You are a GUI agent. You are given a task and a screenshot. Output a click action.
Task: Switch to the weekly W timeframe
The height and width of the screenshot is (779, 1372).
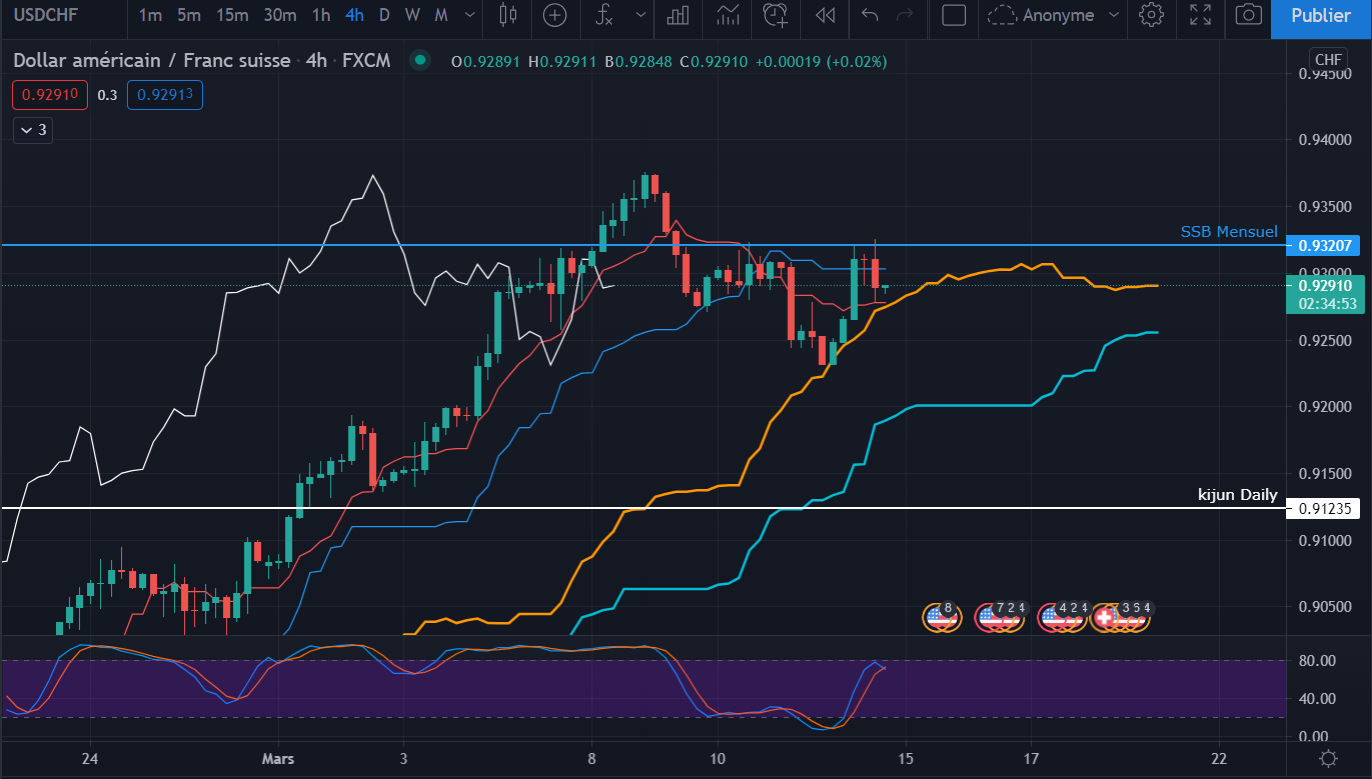tap(412, 15)
